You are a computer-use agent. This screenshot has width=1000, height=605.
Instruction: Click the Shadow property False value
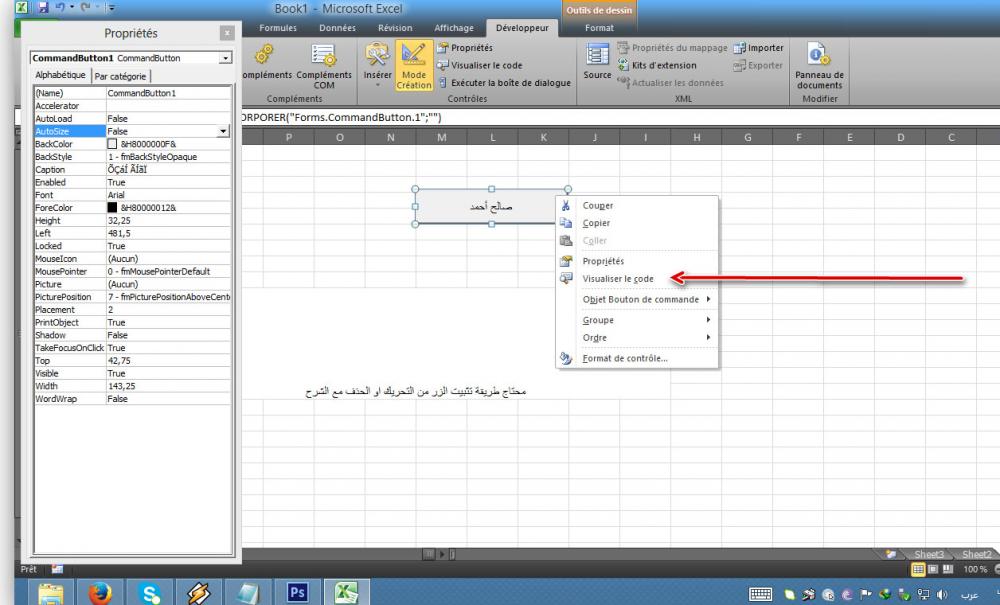(x=168, y=335)
